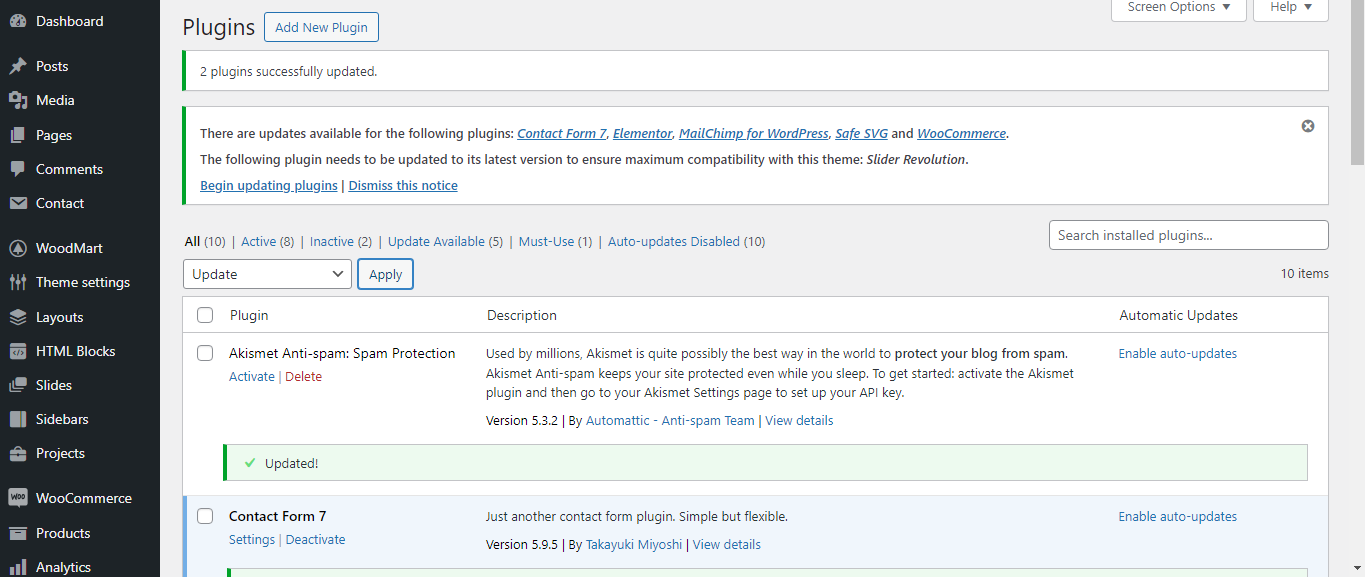
Task: Select the Contact Form 7 checkbox
Action: click(205, 516)
